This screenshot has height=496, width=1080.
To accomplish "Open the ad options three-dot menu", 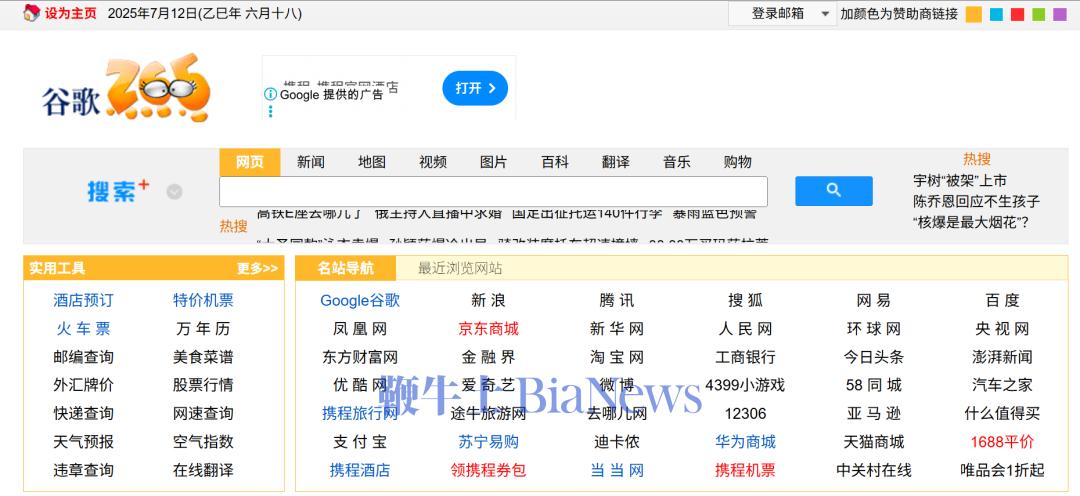I will pyautogui.click(x=271, y=111).
